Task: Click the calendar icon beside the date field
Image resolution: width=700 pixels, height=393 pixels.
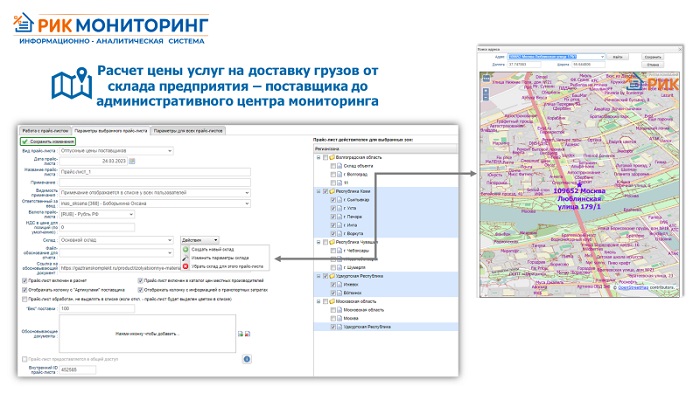Action: [132, 161]
